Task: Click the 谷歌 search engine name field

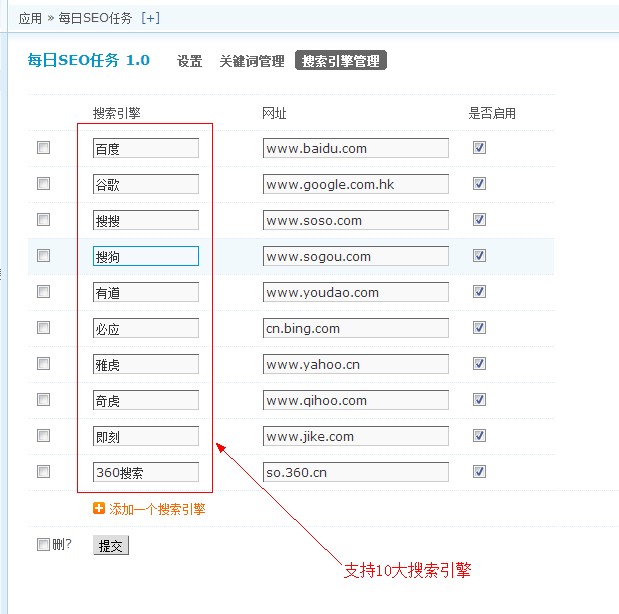Action: tap(146, 184)
